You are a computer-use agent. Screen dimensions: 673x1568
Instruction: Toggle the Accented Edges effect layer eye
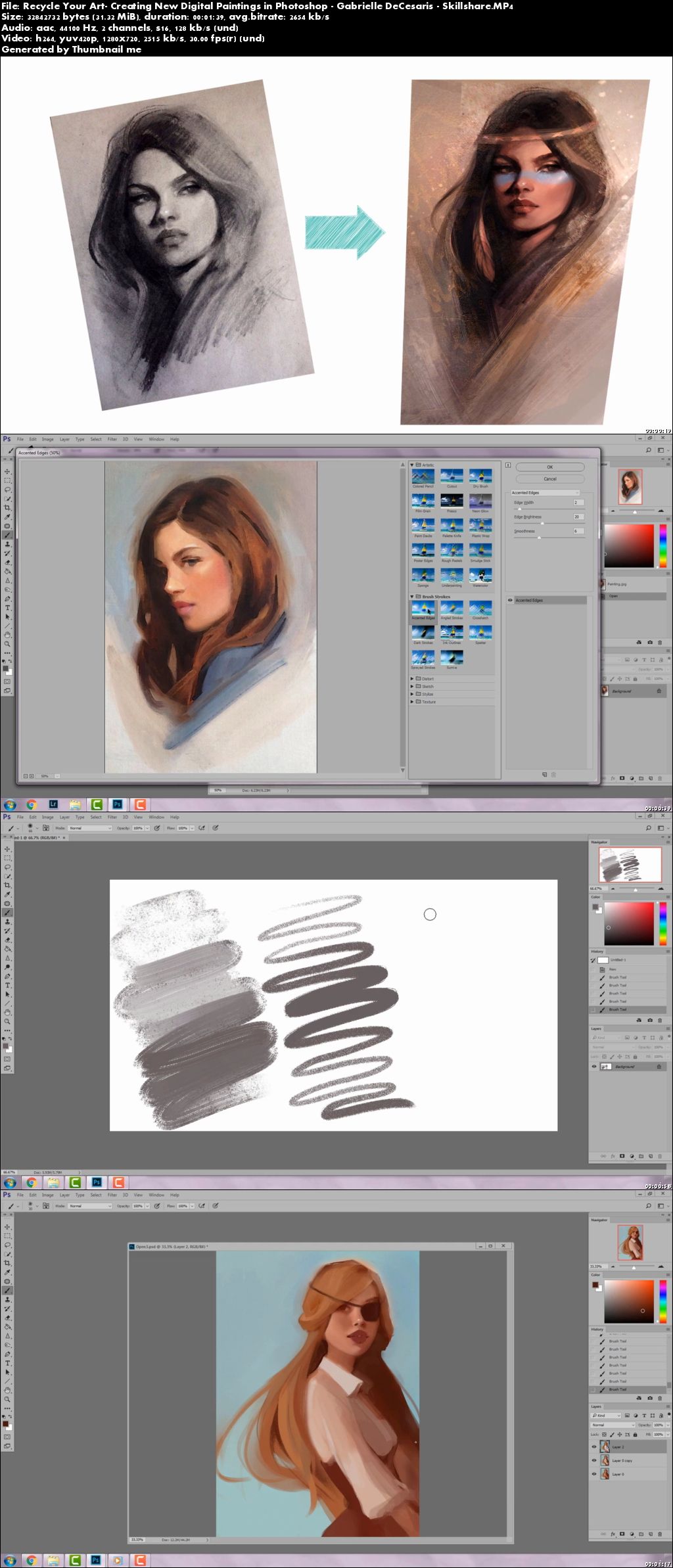click(x=510, y=600)
